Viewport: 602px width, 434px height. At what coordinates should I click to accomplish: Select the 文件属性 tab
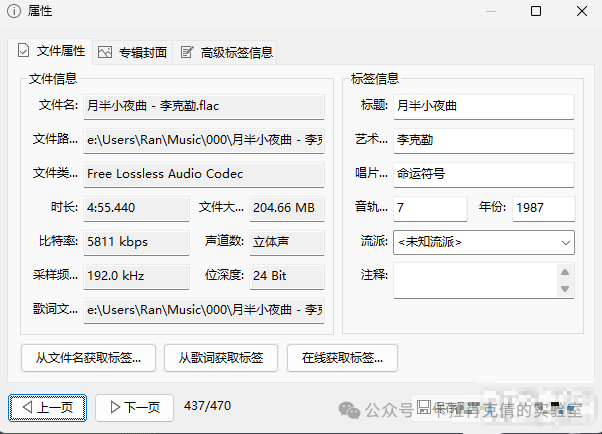(x=50, y=51)
